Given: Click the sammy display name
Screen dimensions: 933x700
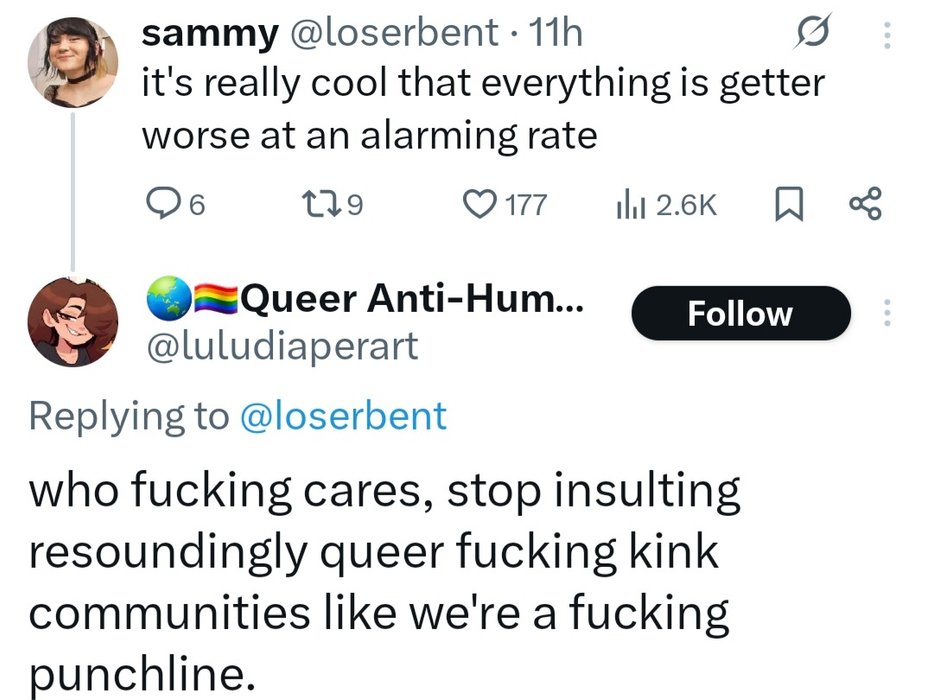Looking at the screenshot, I should coord(209,34).
